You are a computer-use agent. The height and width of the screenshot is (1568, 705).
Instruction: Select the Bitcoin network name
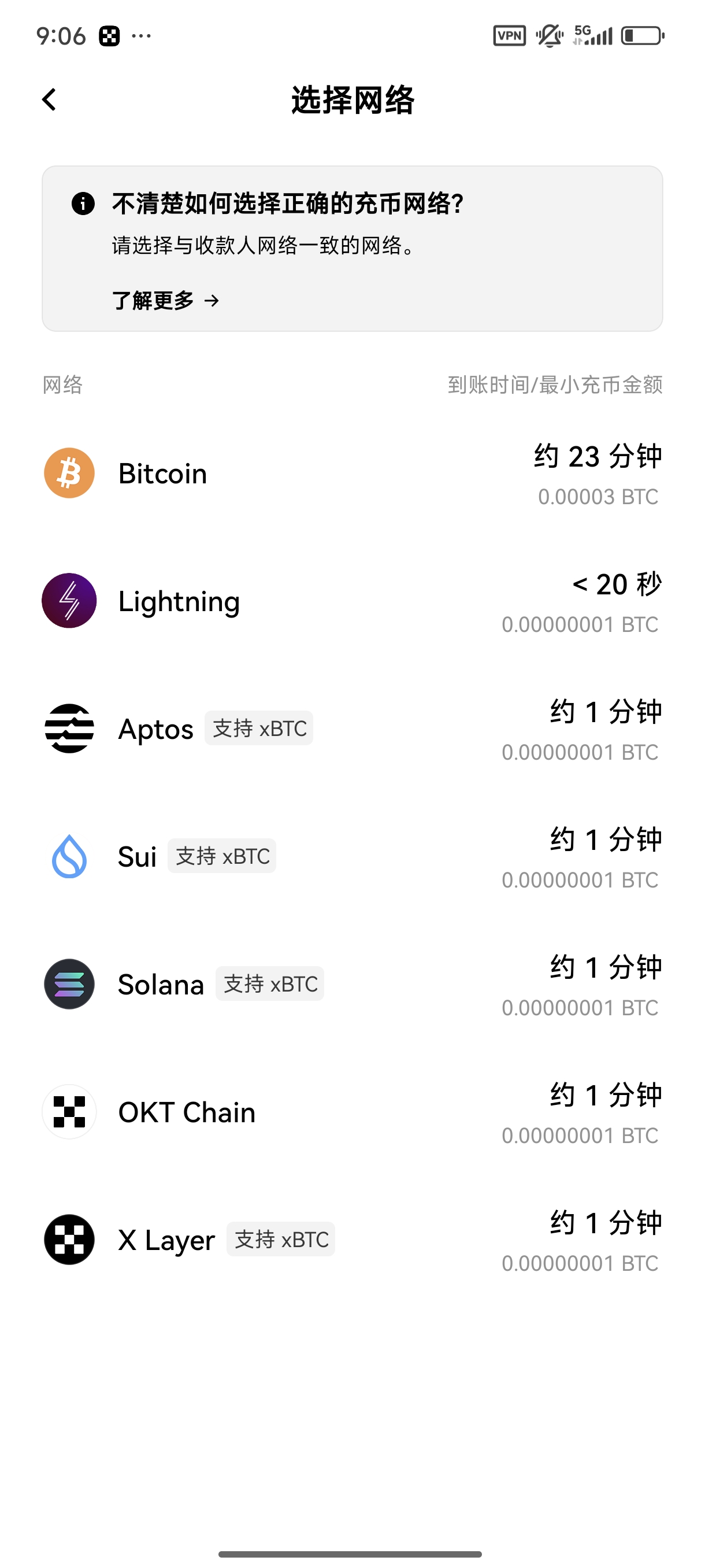[x=162, y=474]
